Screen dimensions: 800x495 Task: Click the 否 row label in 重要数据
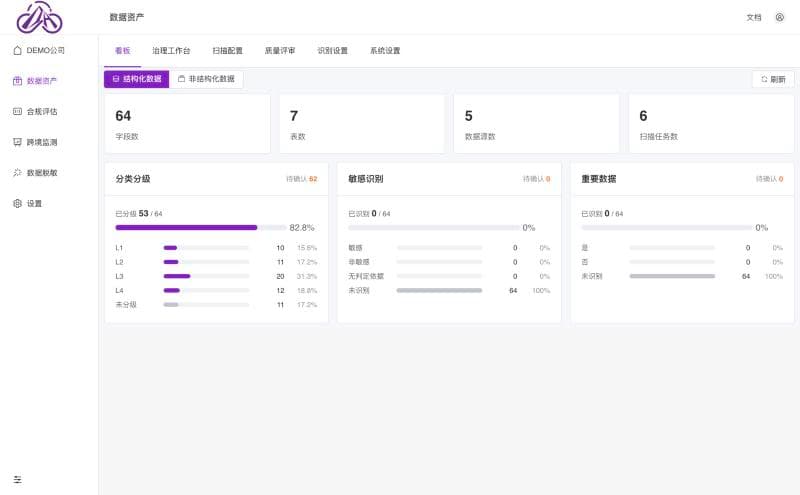click(x=585, y=262)
